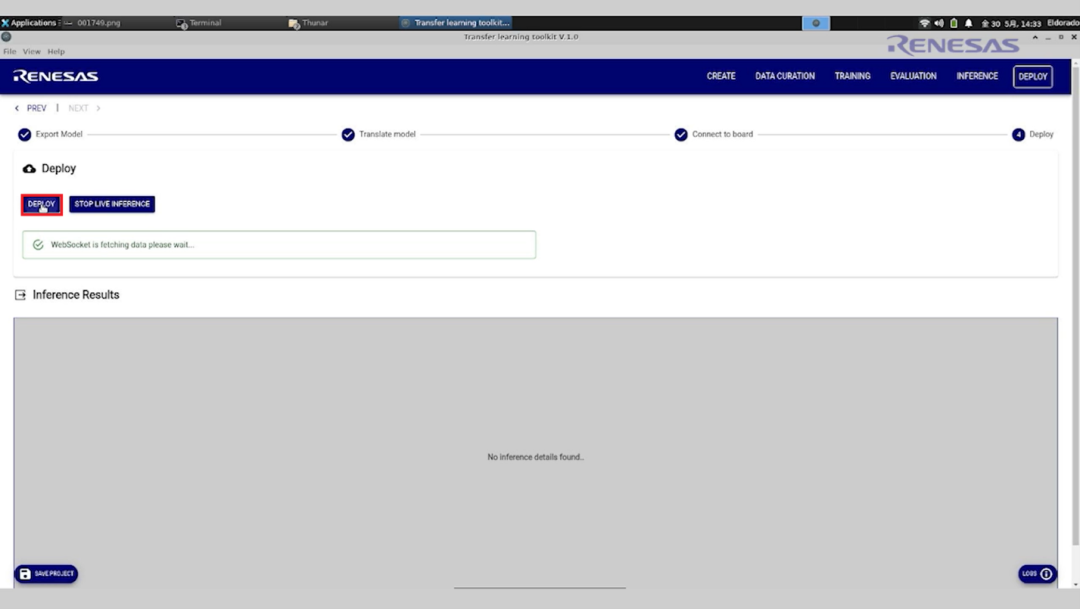The height and width of the screenshot is (609, 1080).
Task: Click the DEPLOY button
Action: point(41,204)
